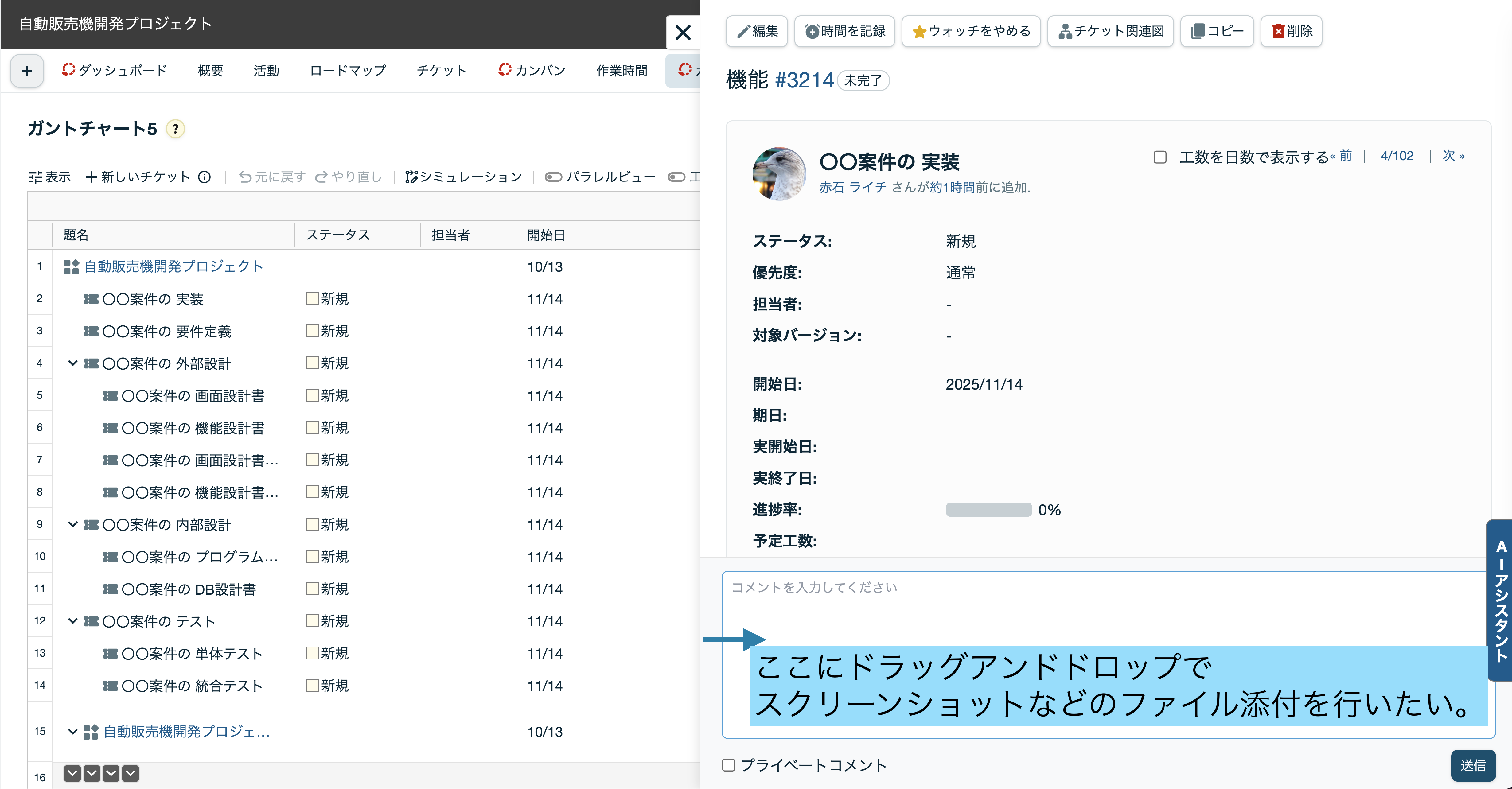
Task: Open ticket link #3214
Action: [804, 80]
